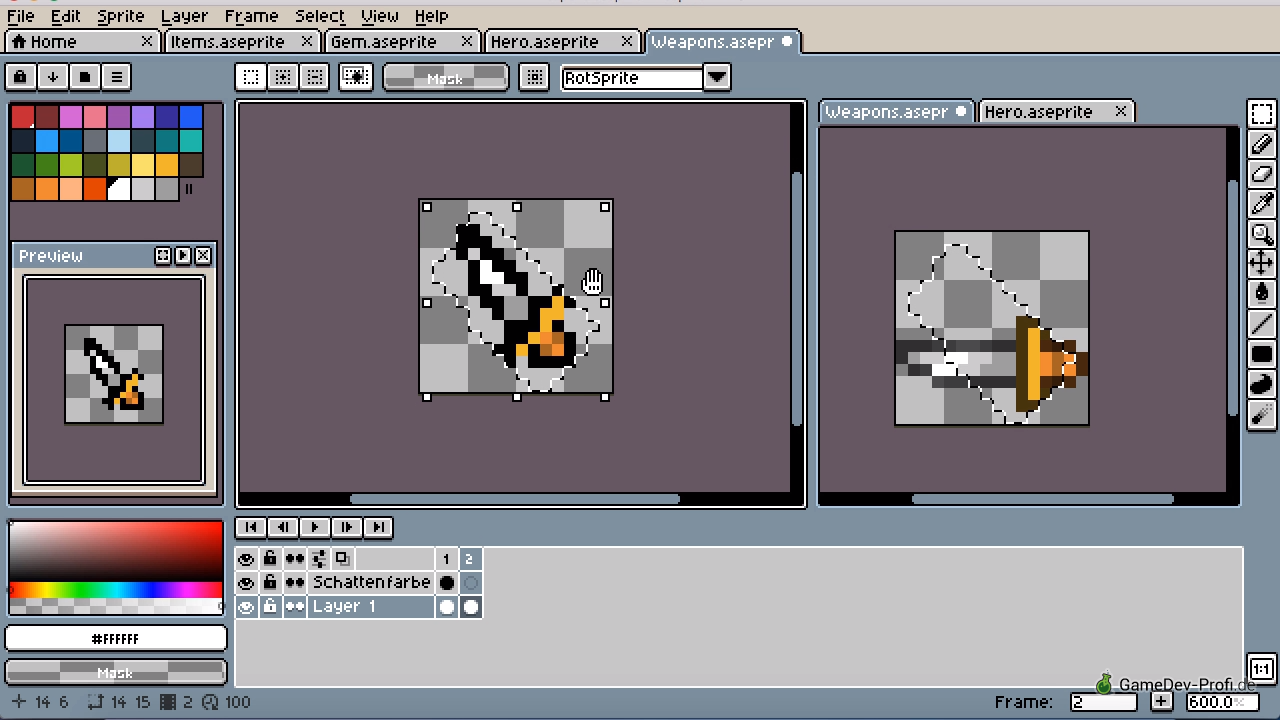Click the Frame number input field
1280x720 pixels.
coord(1103,702)
